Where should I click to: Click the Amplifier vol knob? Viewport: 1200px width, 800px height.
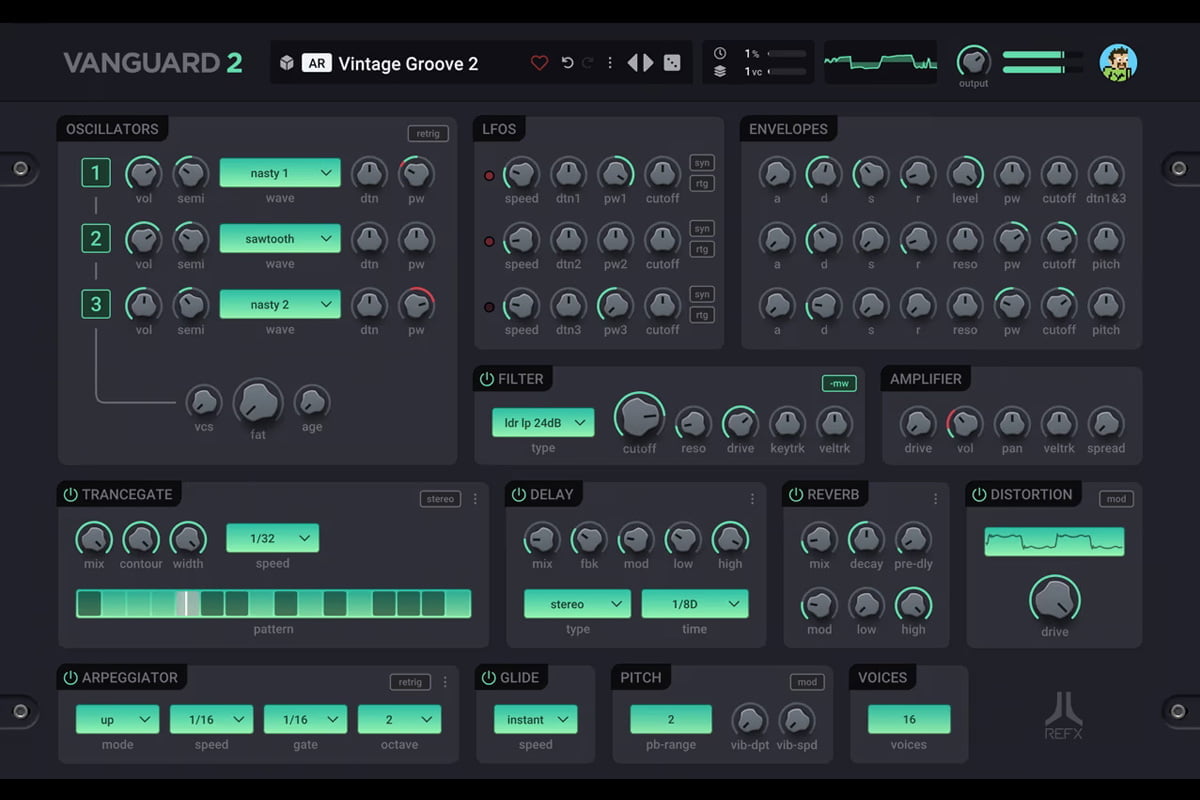coord(965,423)
